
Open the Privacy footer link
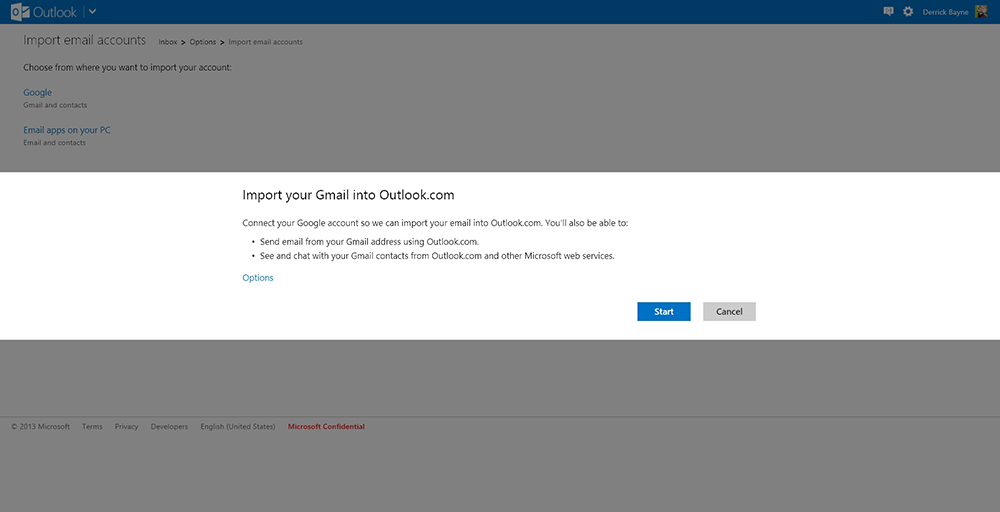[126, 427]
